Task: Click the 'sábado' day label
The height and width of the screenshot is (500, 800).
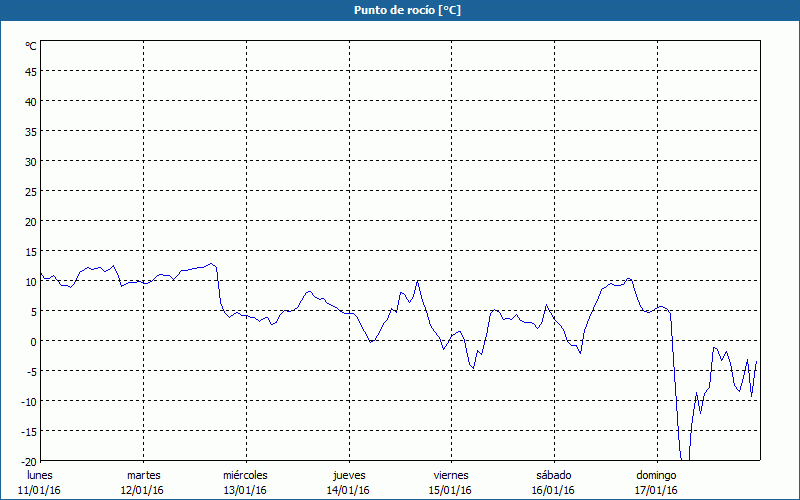Action: [x=553, y=475]
